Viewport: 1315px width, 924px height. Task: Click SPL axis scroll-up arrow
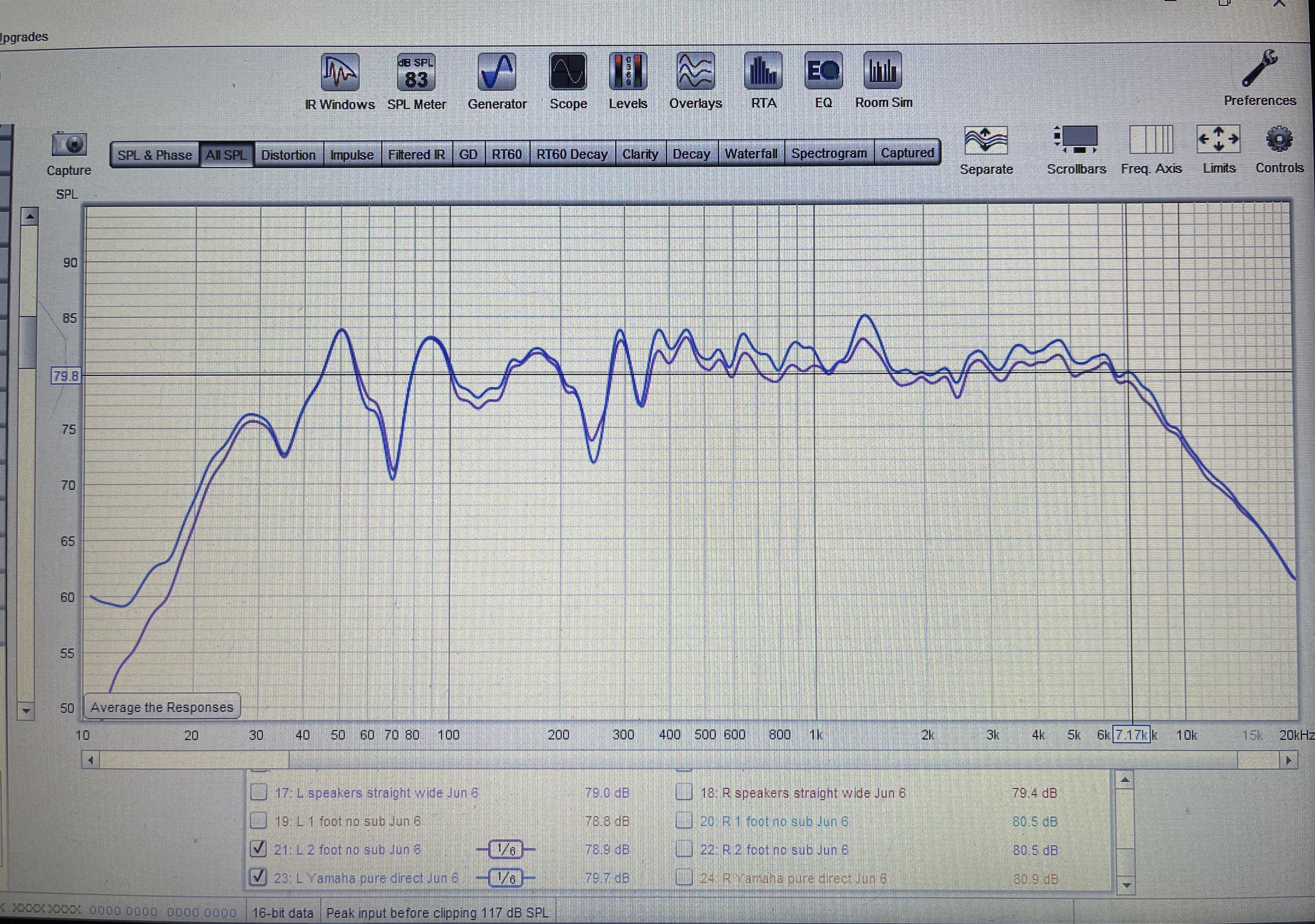click(x=30, y=217)
